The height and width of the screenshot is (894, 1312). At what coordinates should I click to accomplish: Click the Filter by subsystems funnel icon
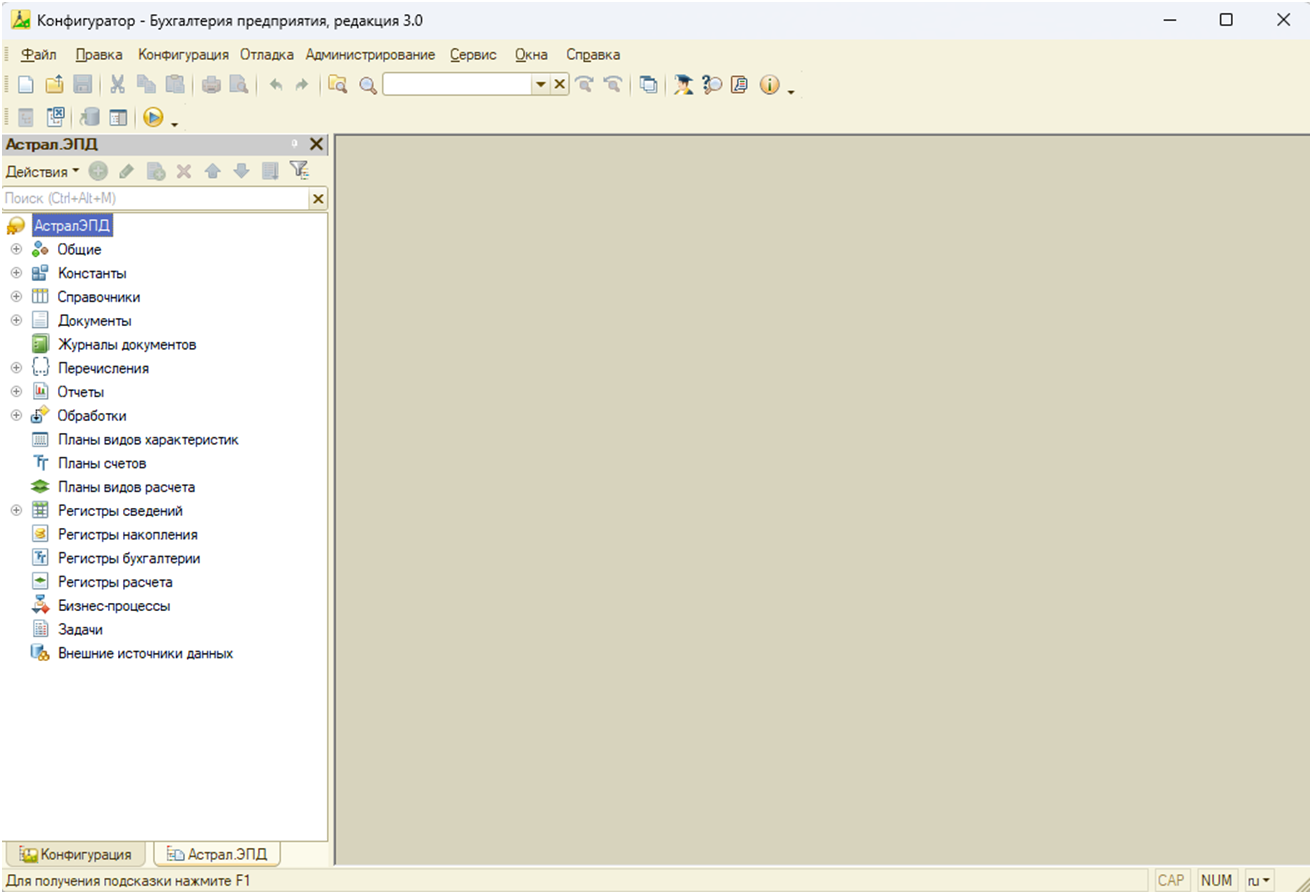pyautogui.click(x=299, y=172)
